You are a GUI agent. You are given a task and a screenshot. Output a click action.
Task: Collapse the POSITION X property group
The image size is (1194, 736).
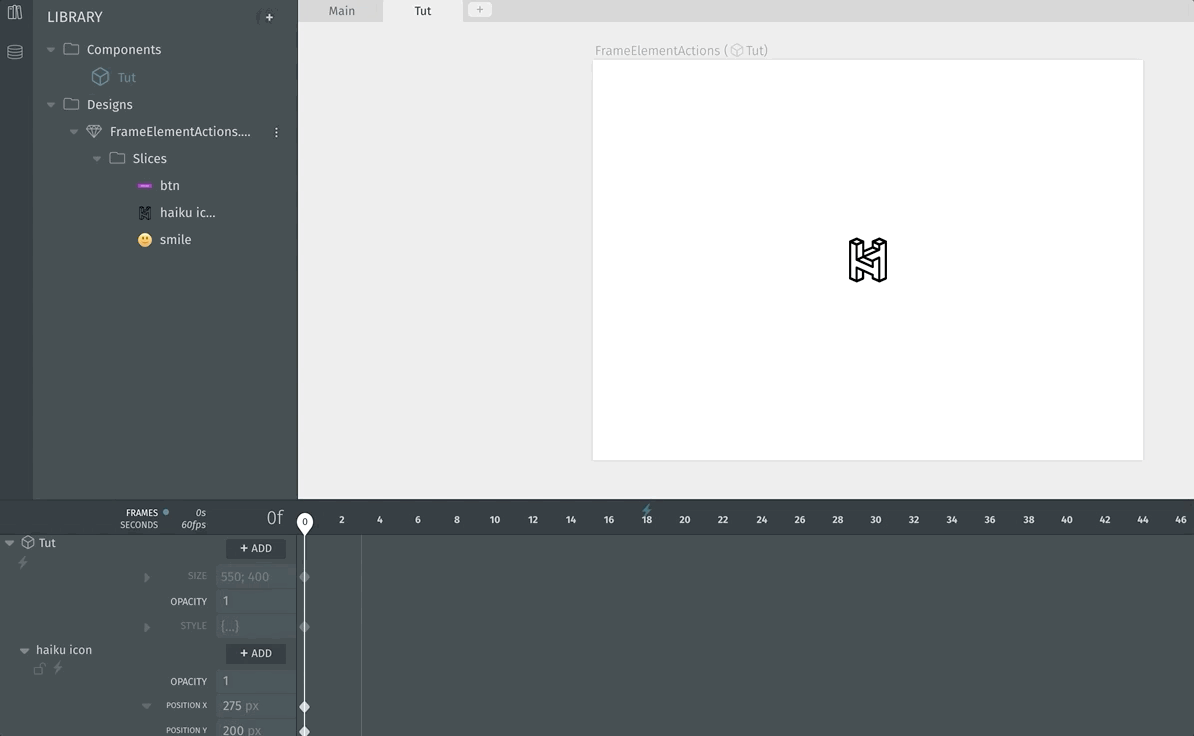[146, 706]
